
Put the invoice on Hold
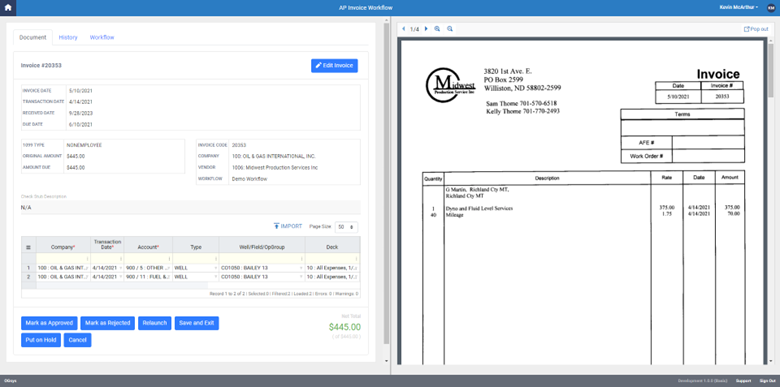click(41, 340)
